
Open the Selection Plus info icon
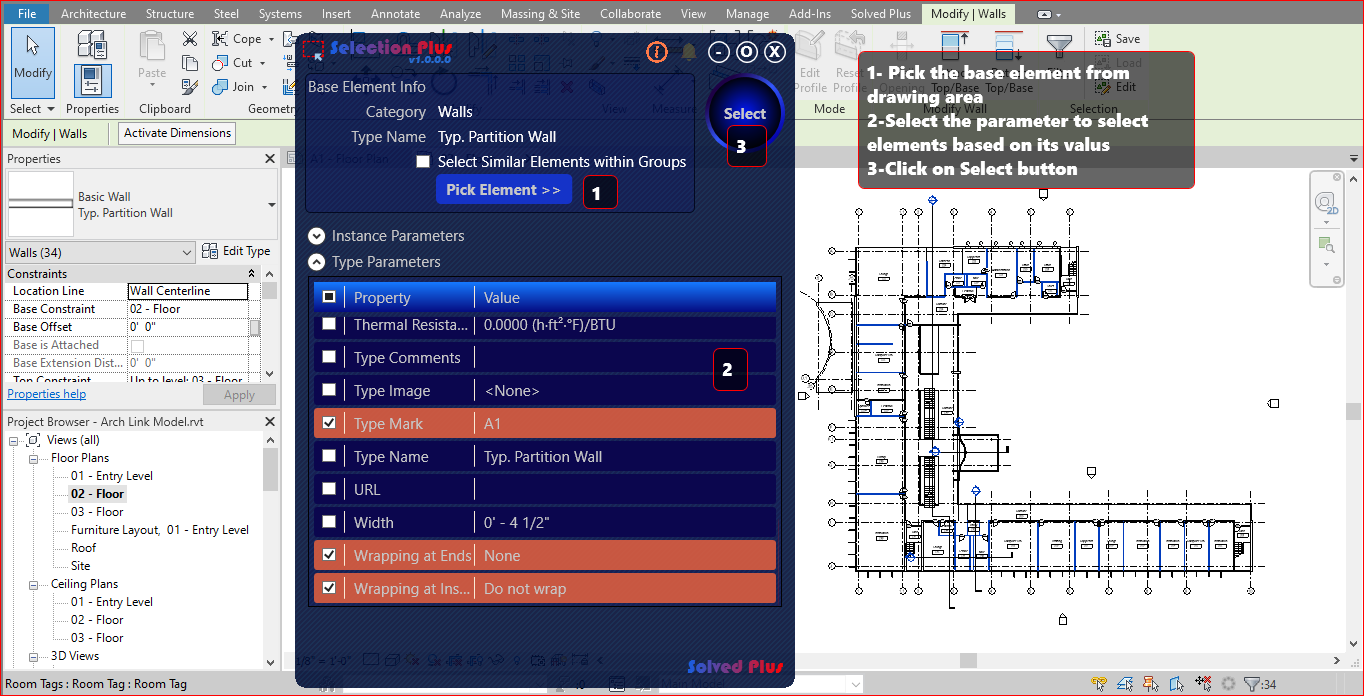pyautogui.click(x=656, y=52)
